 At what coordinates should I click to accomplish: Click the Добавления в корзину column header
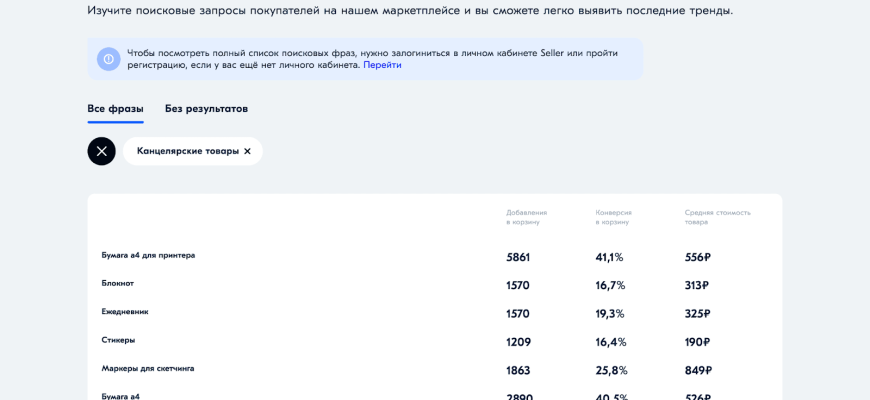pyautogui.click(x=526, y=217)
